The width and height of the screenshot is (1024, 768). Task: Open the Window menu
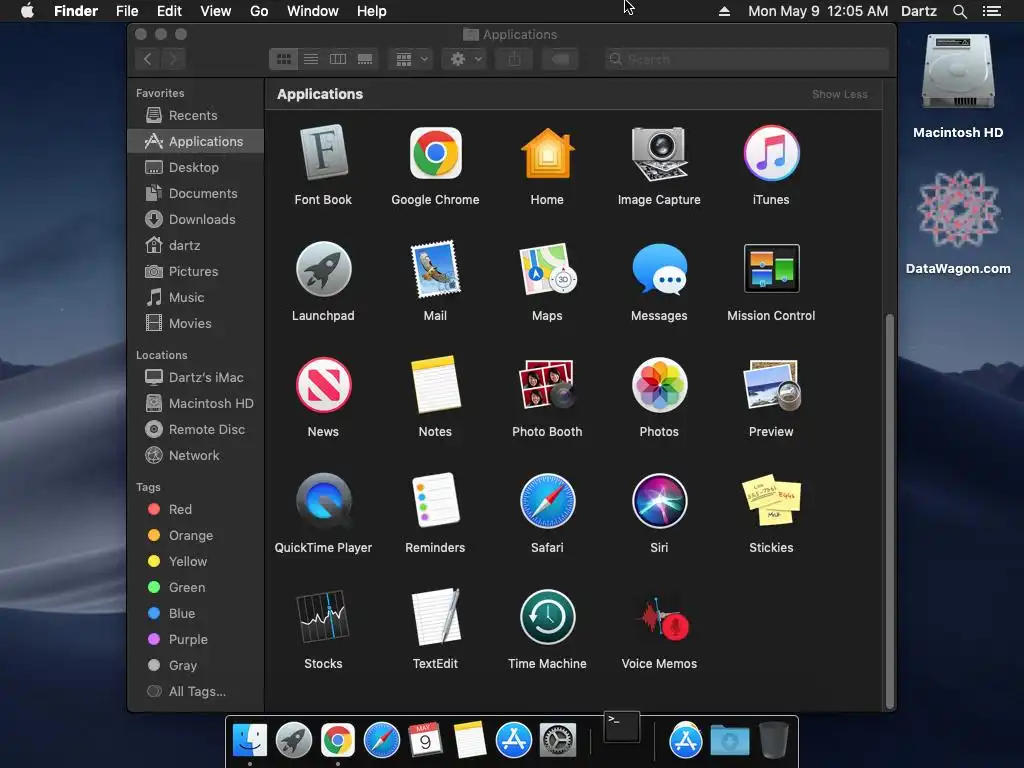(x=313, y=11)
